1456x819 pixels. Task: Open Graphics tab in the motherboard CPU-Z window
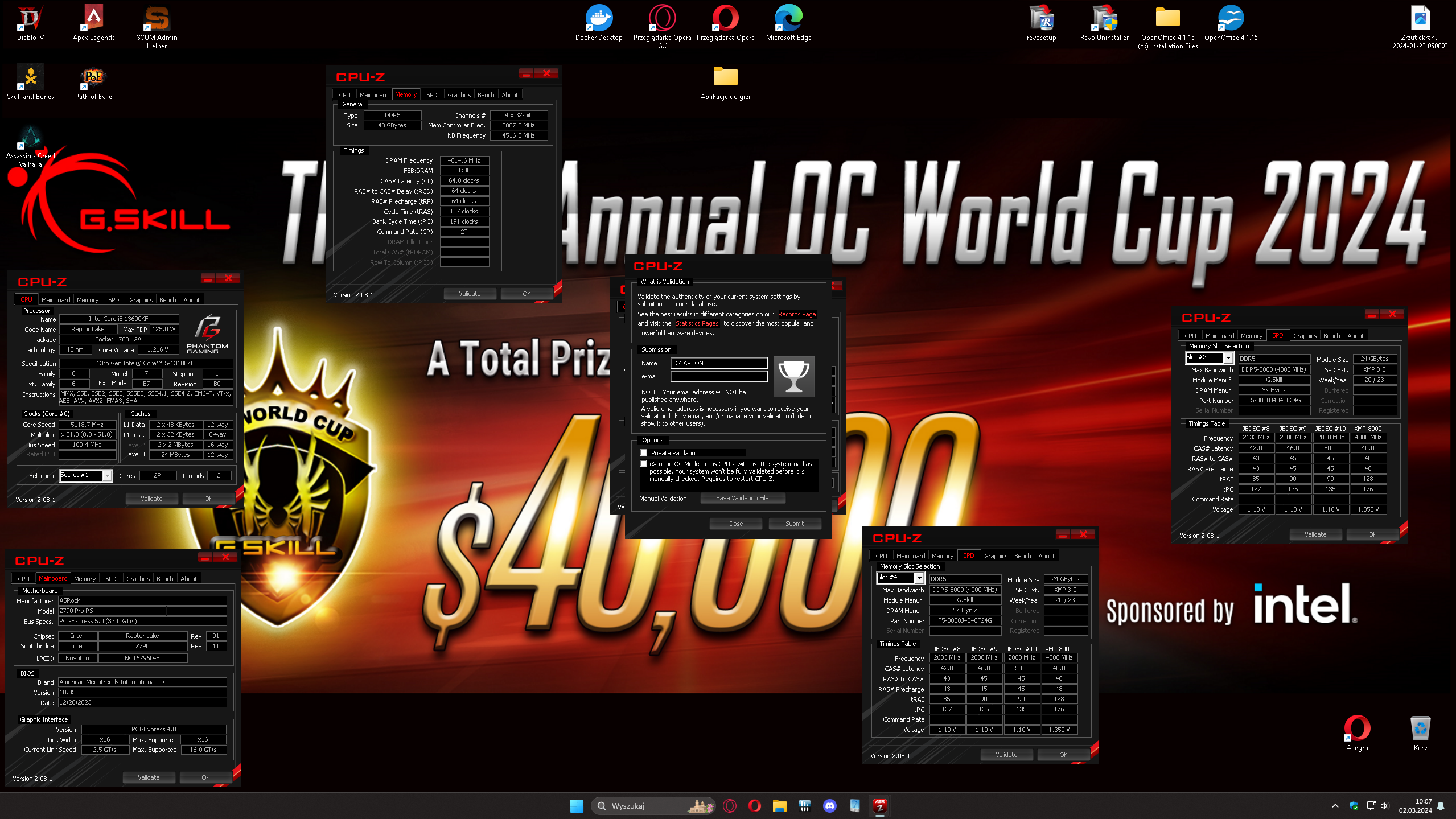(x=138, y=579)
